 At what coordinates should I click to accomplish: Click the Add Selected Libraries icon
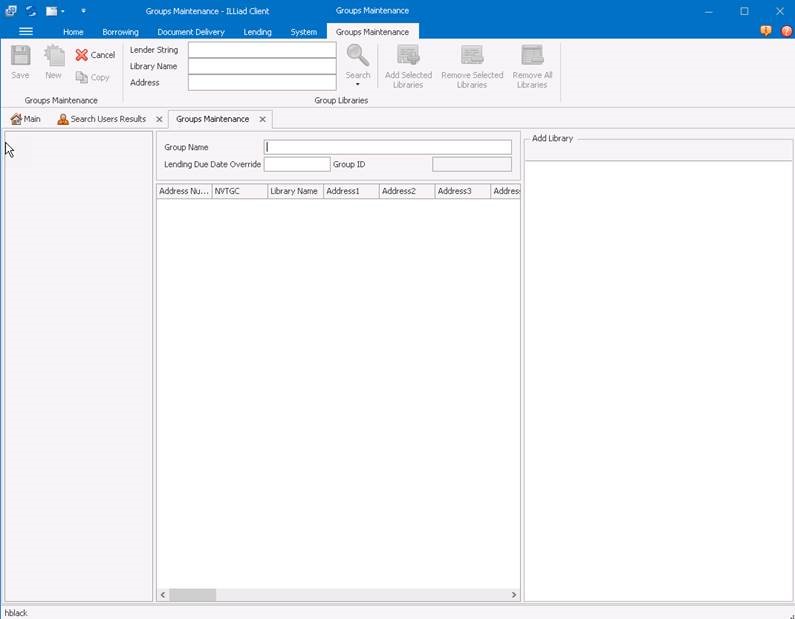pyautogui.click(x=408, y=56)
